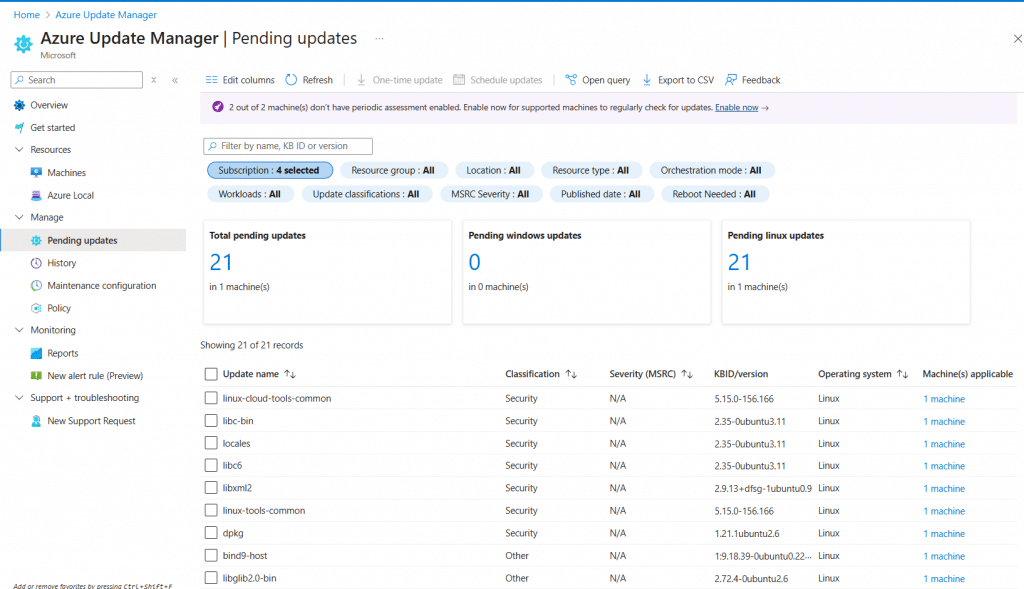Click the Enable now link
Screen dimensions: 1024x589
coord(736,107)
